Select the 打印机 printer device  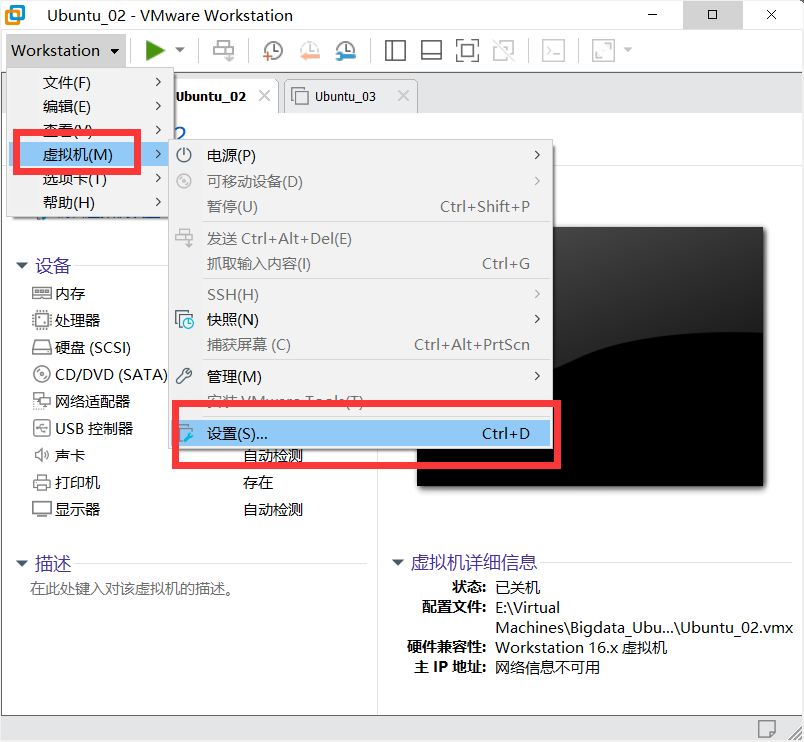[66, 483]
